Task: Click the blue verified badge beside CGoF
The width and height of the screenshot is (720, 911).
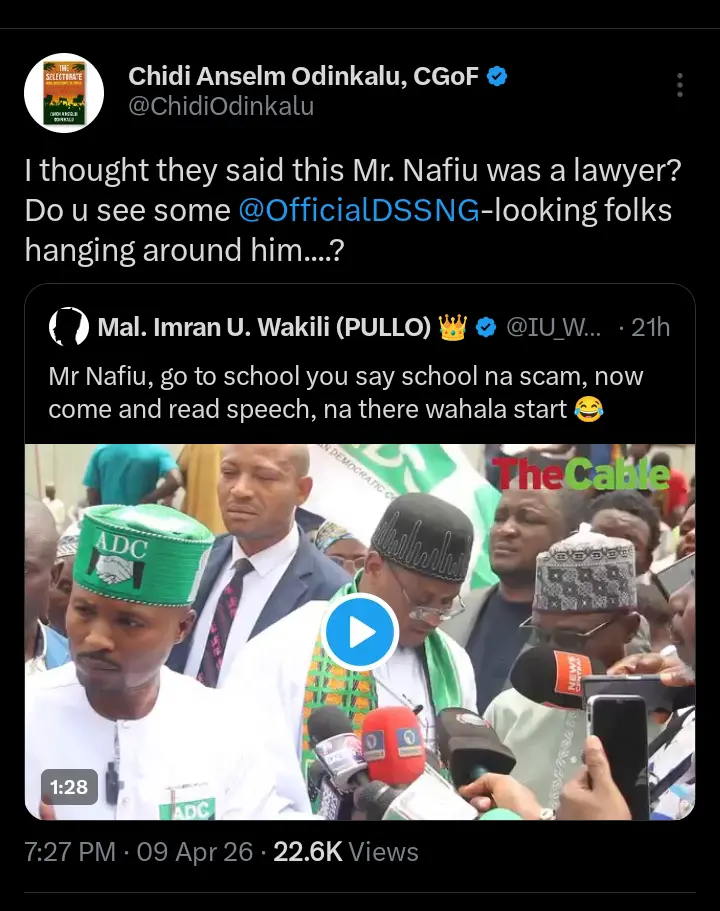Action: 498,76
